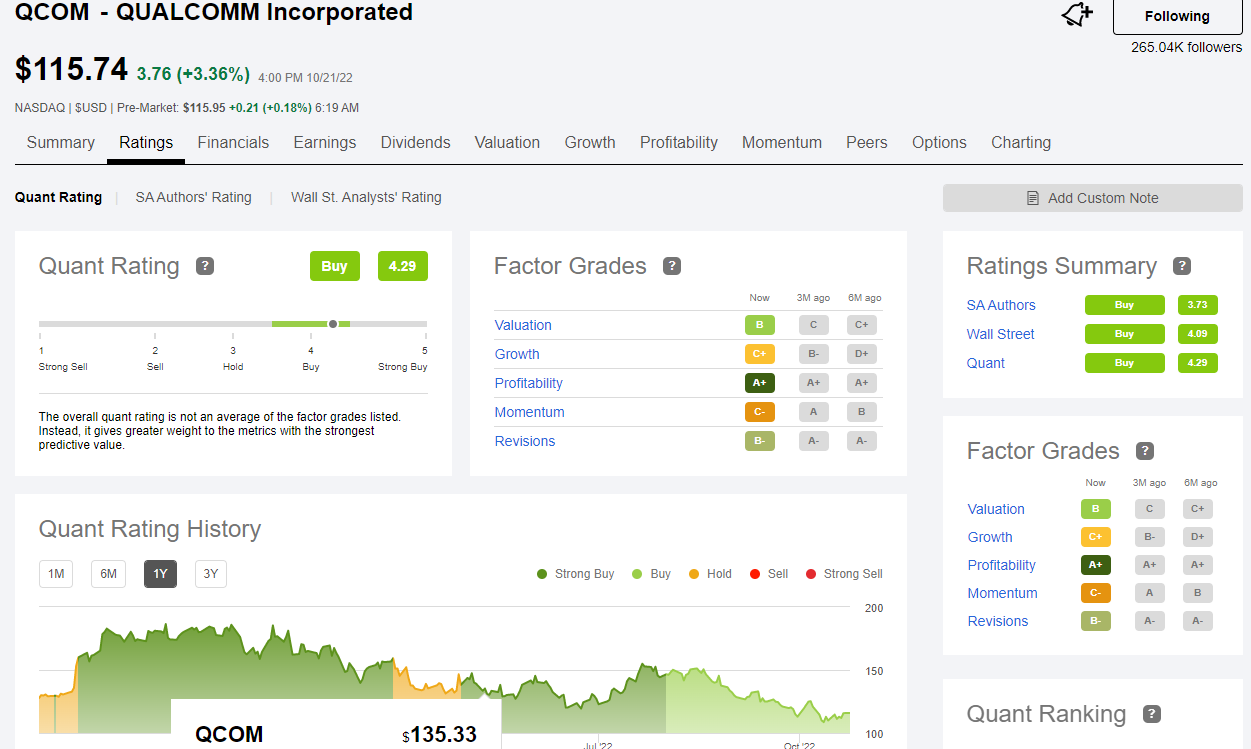This screenshot has height=749, width=1251.
Task: Open Momentum link in sidebar Factor Grades
Action: tap(1003, 593)
